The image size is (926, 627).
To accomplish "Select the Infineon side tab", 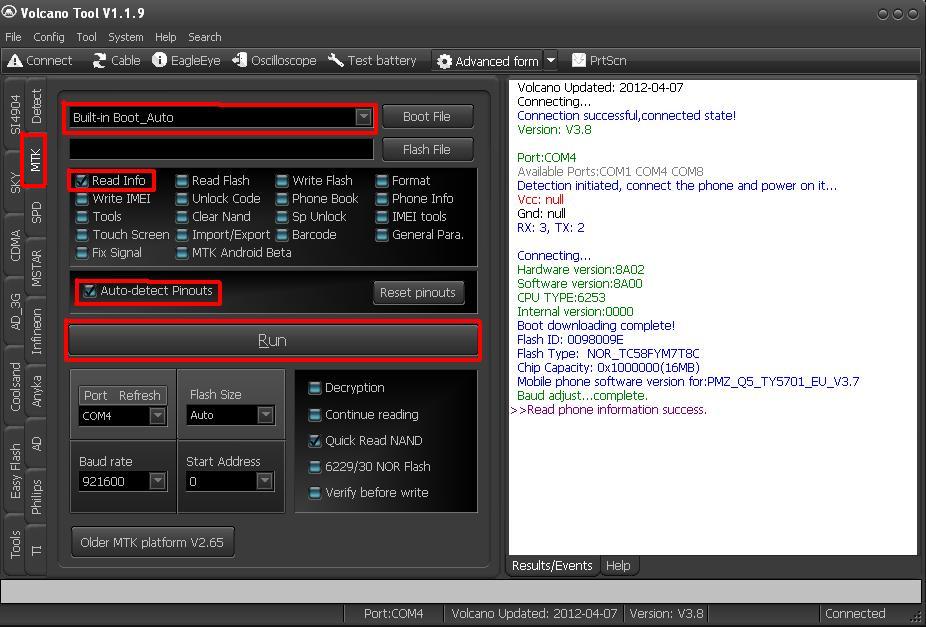I will coord(36,331).
